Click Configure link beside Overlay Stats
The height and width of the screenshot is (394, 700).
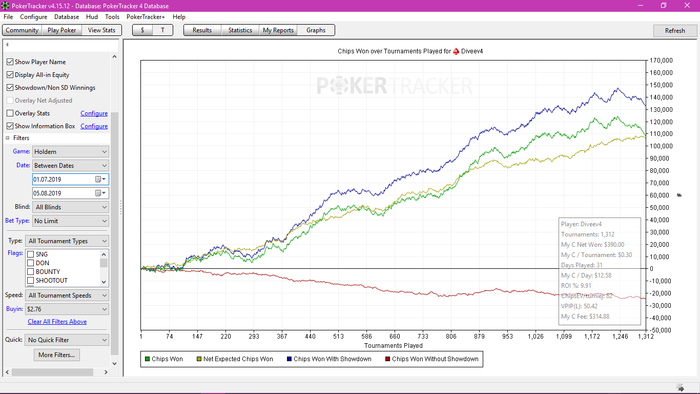pos(94,113)
